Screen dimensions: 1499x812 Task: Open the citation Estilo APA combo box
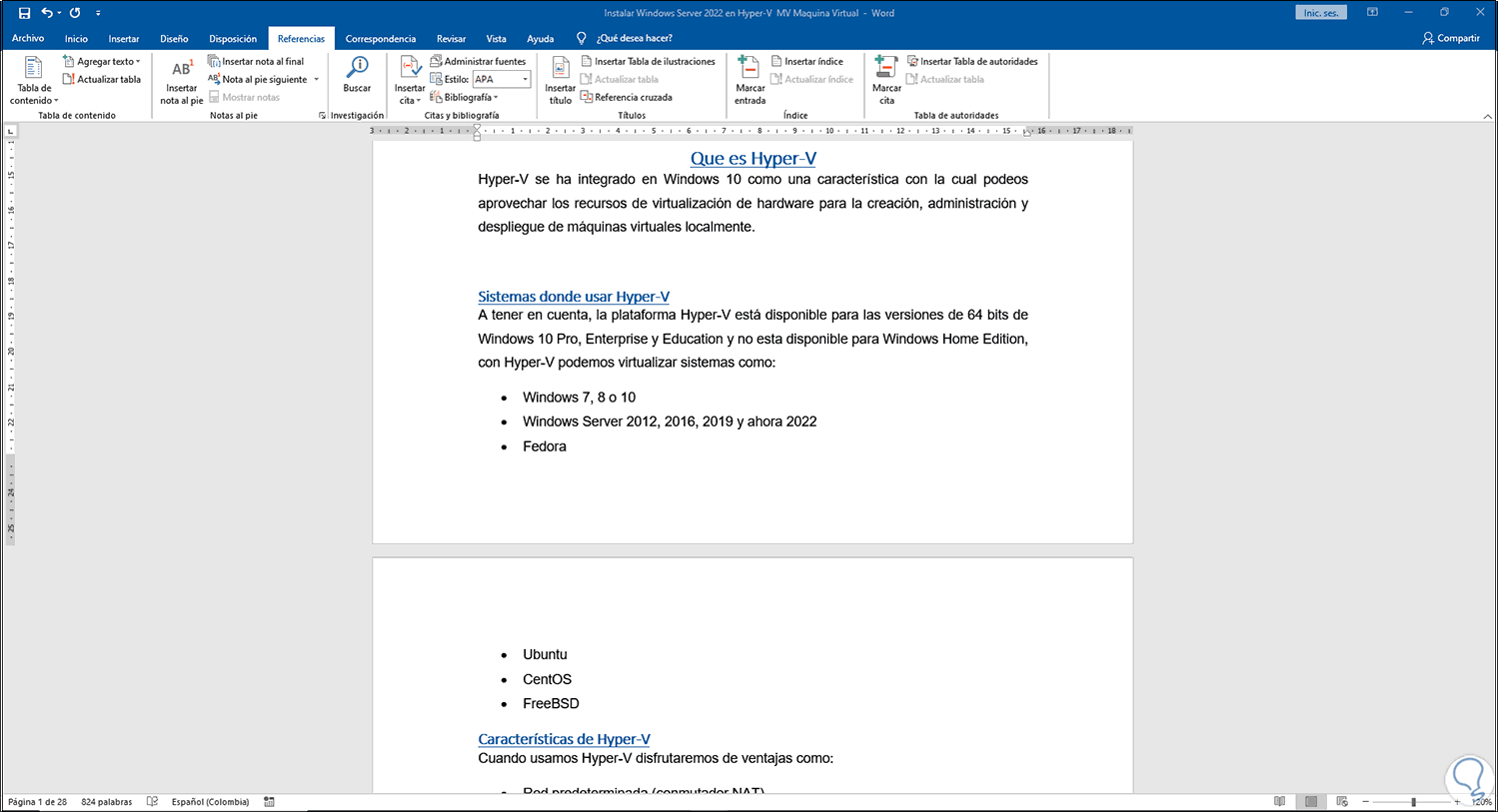(501, 79)
